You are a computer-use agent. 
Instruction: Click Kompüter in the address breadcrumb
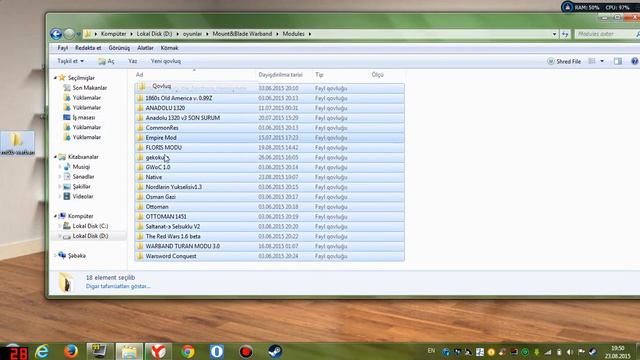coord(113,34)
